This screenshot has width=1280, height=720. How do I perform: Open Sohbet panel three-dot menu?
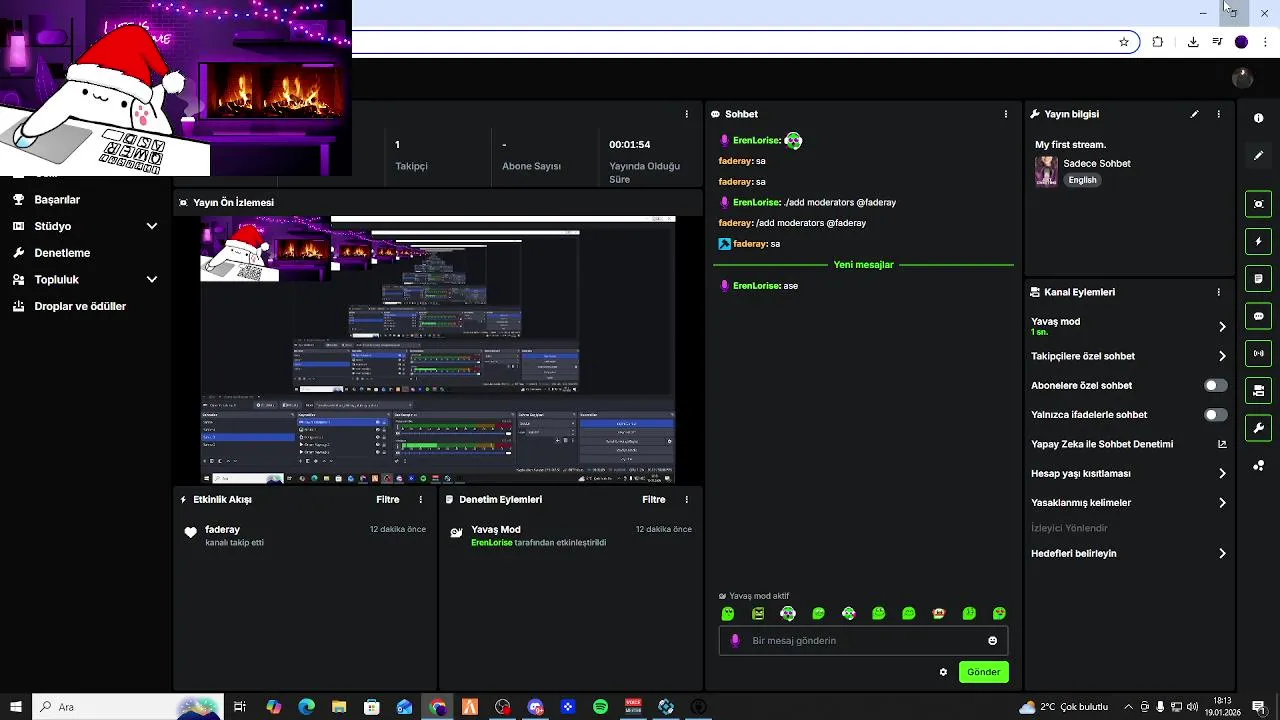pos(1005,114)
